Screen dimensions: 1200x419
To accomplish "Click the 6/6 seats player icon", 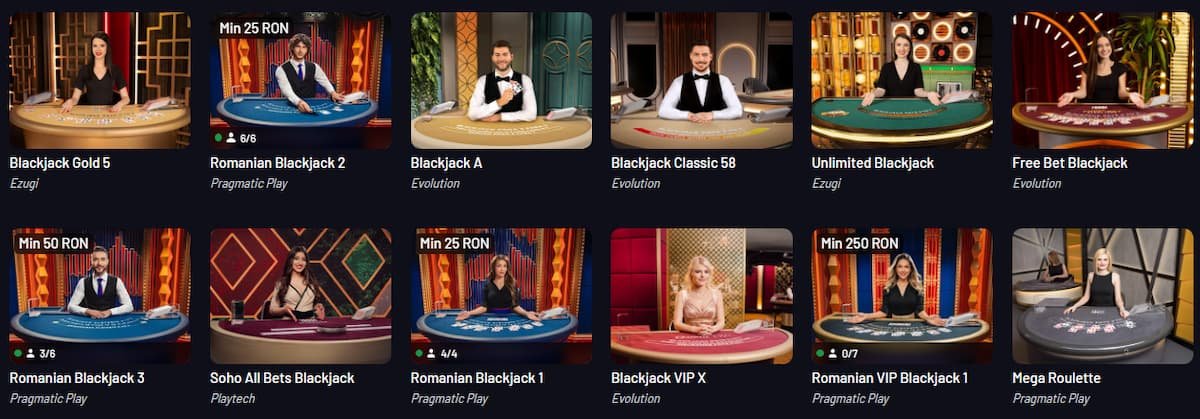I will point(231,137).
